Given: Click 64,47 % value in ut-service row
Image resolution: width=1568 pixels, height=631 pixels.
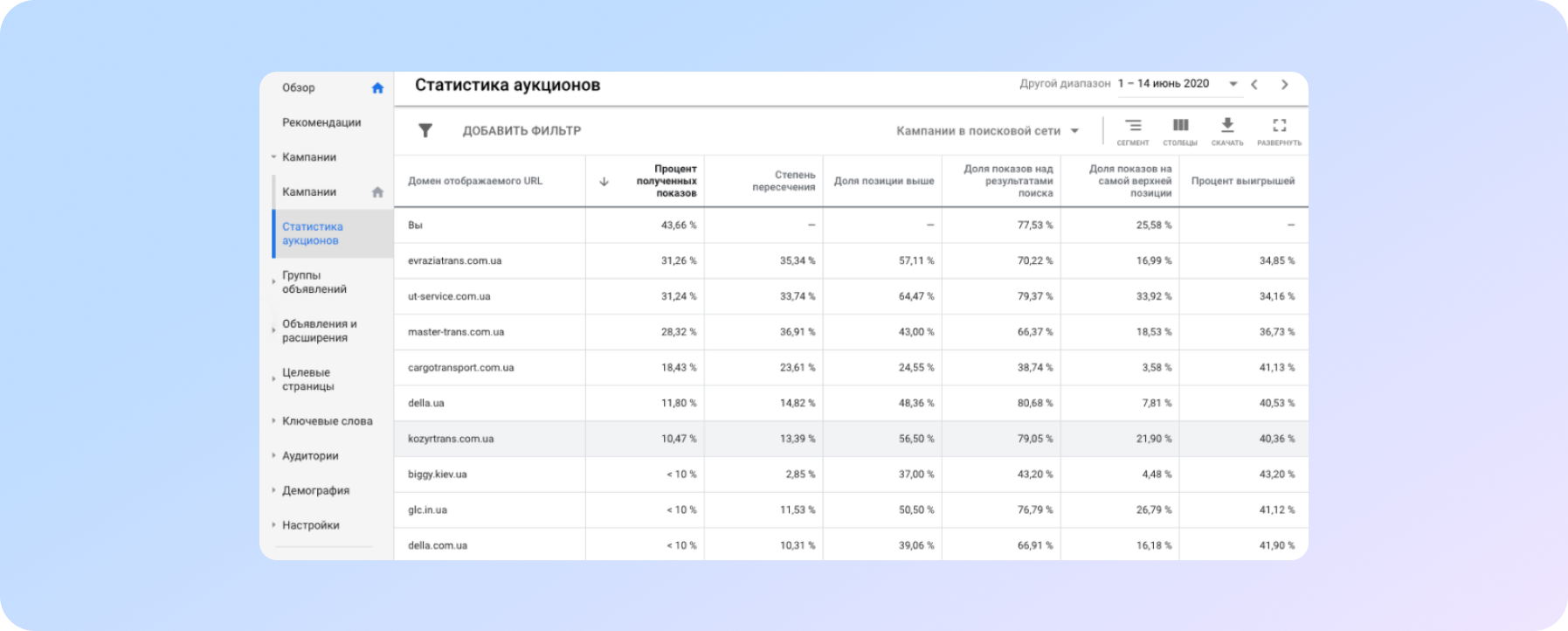Looking at the screenshot, I should tap(916, 296).
